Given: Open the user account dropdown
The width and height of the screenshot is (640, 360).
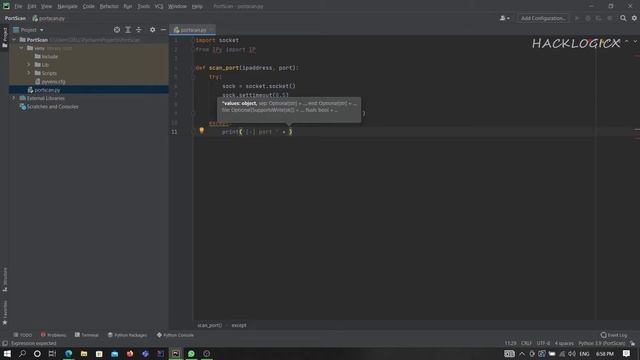Looking at the screenshot, I should point(504,18).
